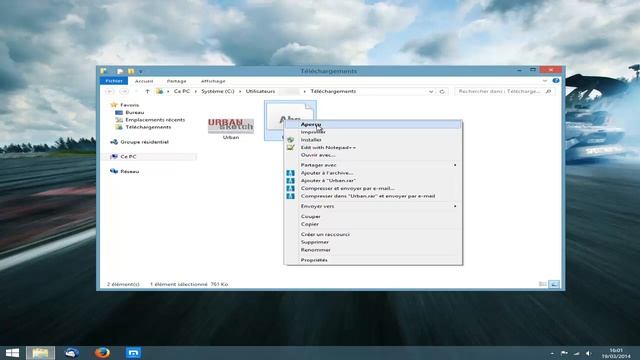
Task: Click the Action Center flag icon
Action: point(564,353)
